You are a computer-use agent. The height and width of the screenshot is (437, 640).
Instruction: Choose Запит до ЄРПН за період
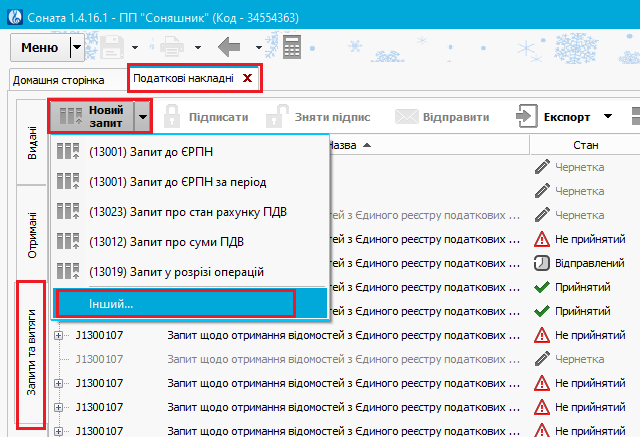[x=177, y=182]
